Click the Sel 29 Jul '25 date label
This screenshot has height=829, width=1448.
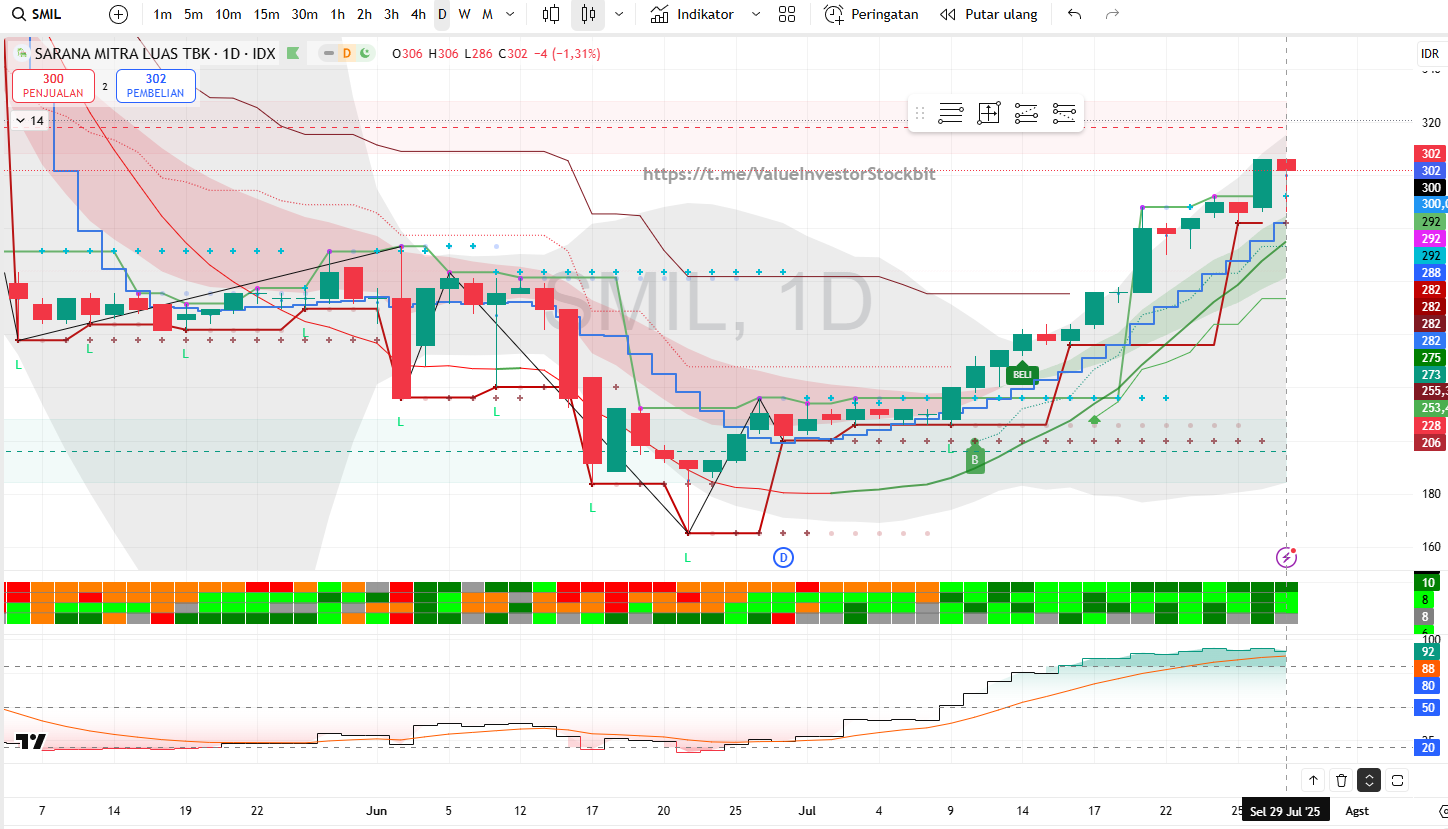(1285, 811)
